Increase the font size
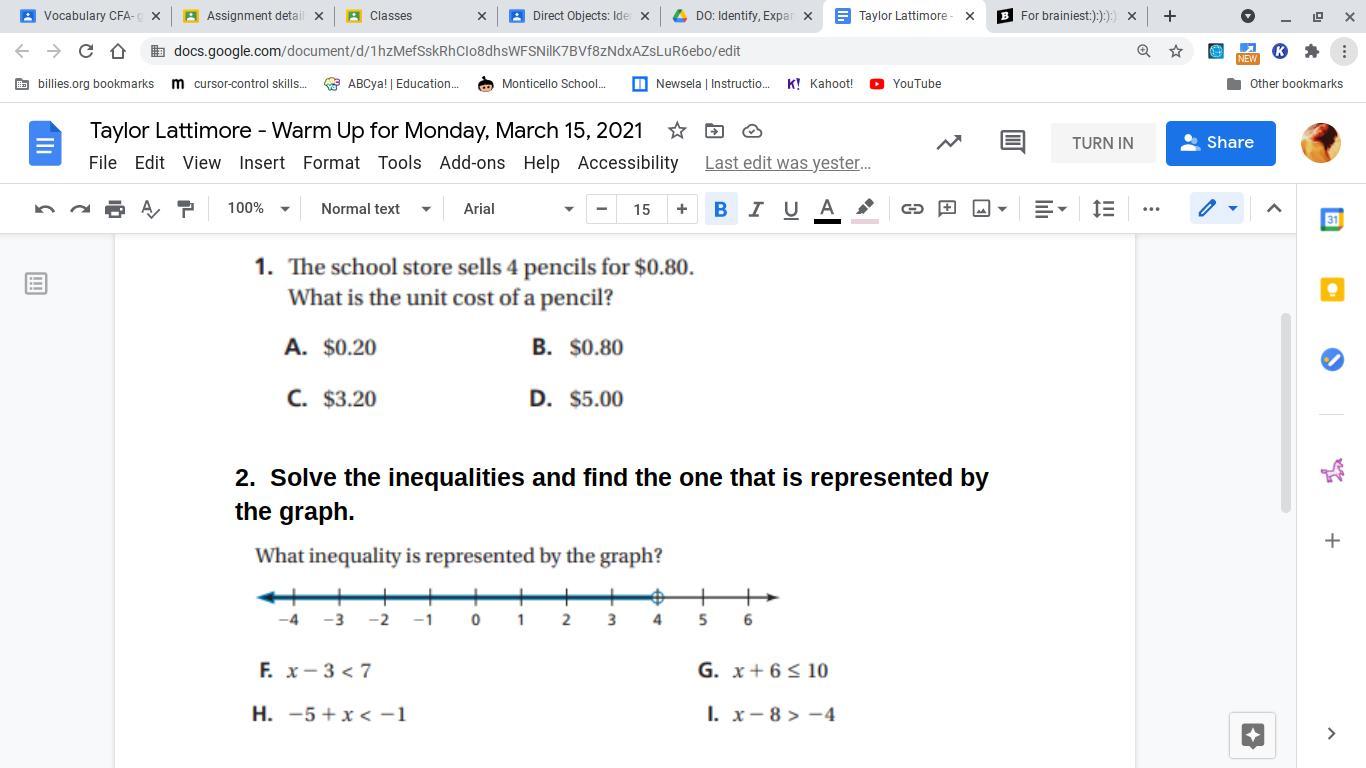Screen dimensions: 1366x768 pyautogui.click(x=682, y=209)
